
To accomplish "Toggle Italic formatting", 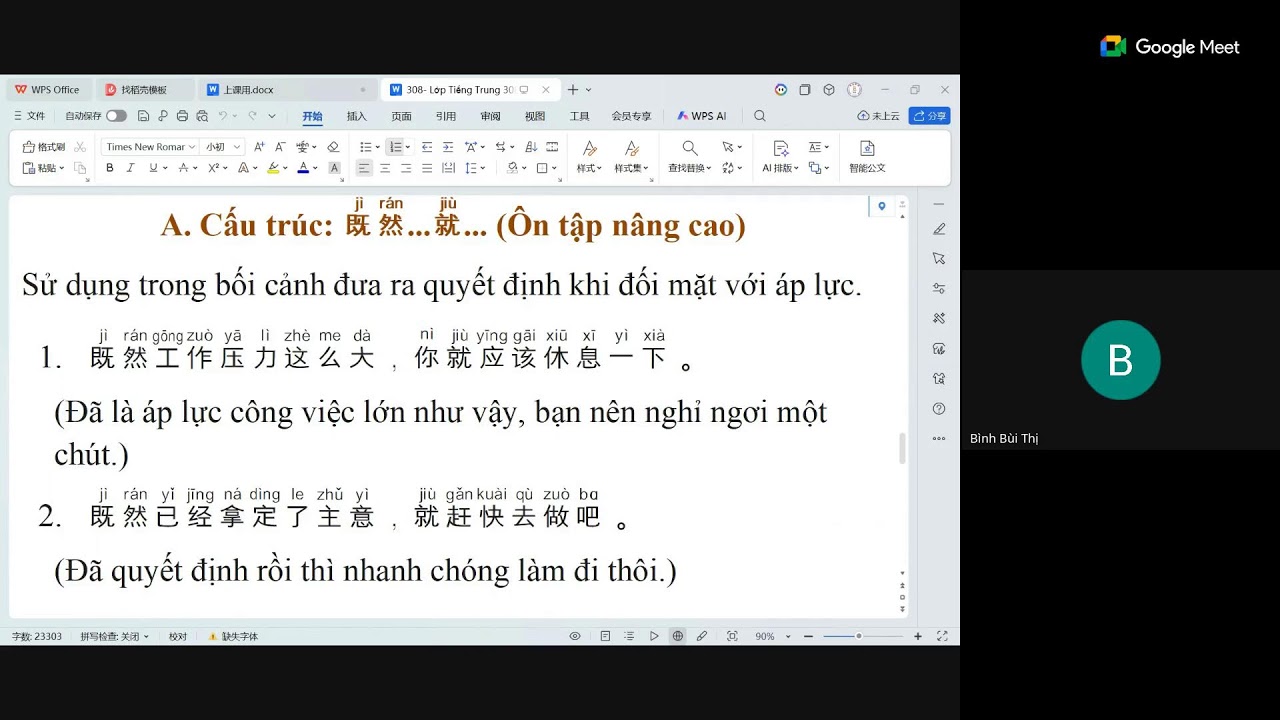I will [130, 168].
